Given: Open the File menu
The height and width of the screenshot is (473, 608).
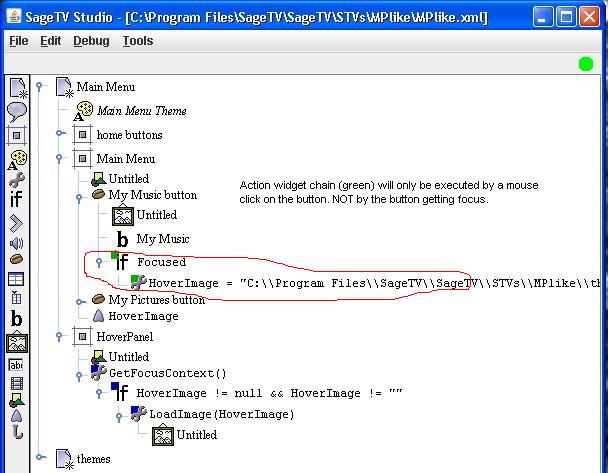Looking at the screenshot, I should [19, 41].
